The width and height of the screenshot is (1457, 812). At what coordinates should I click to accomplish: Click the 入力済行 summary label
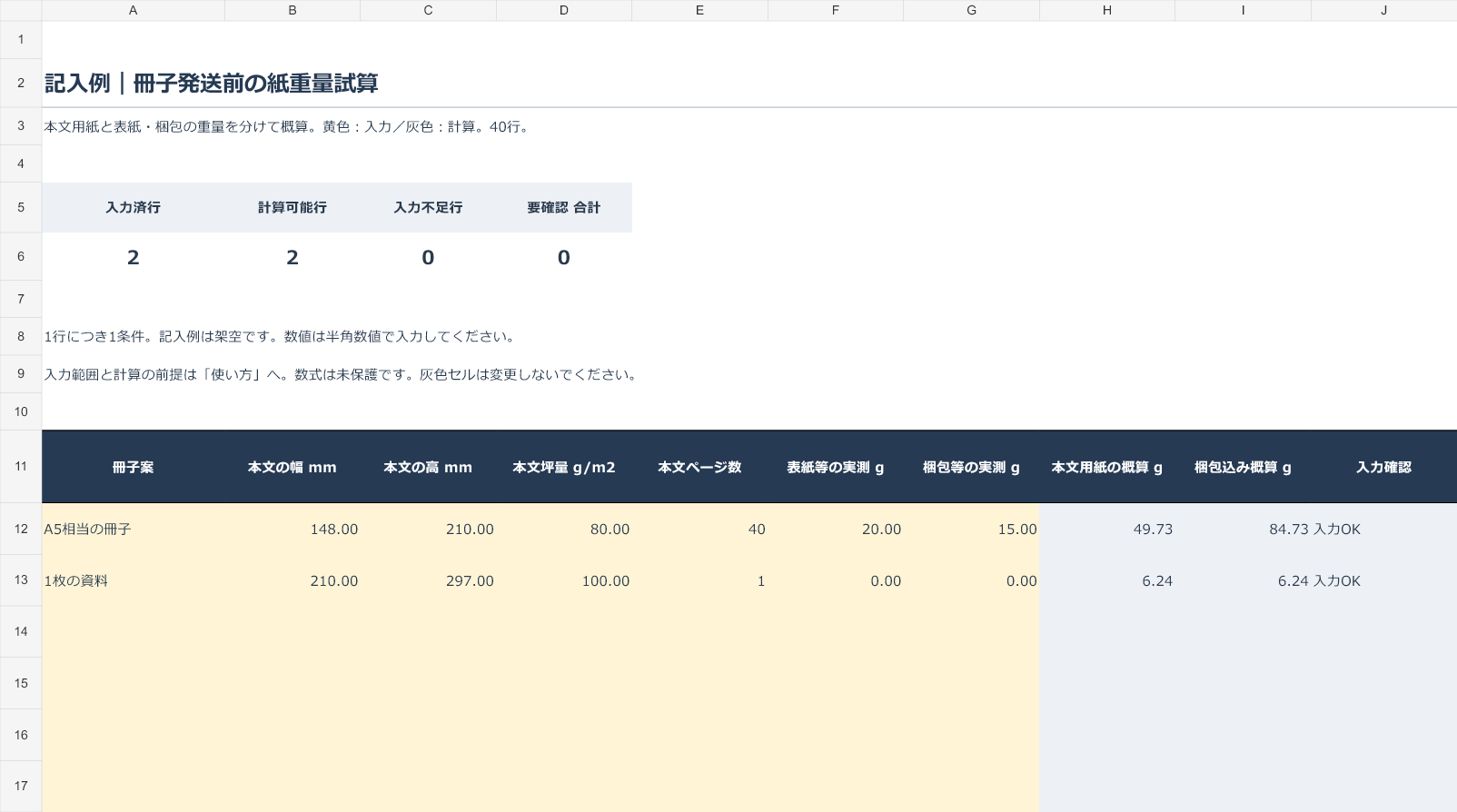[x=134, y=207]
